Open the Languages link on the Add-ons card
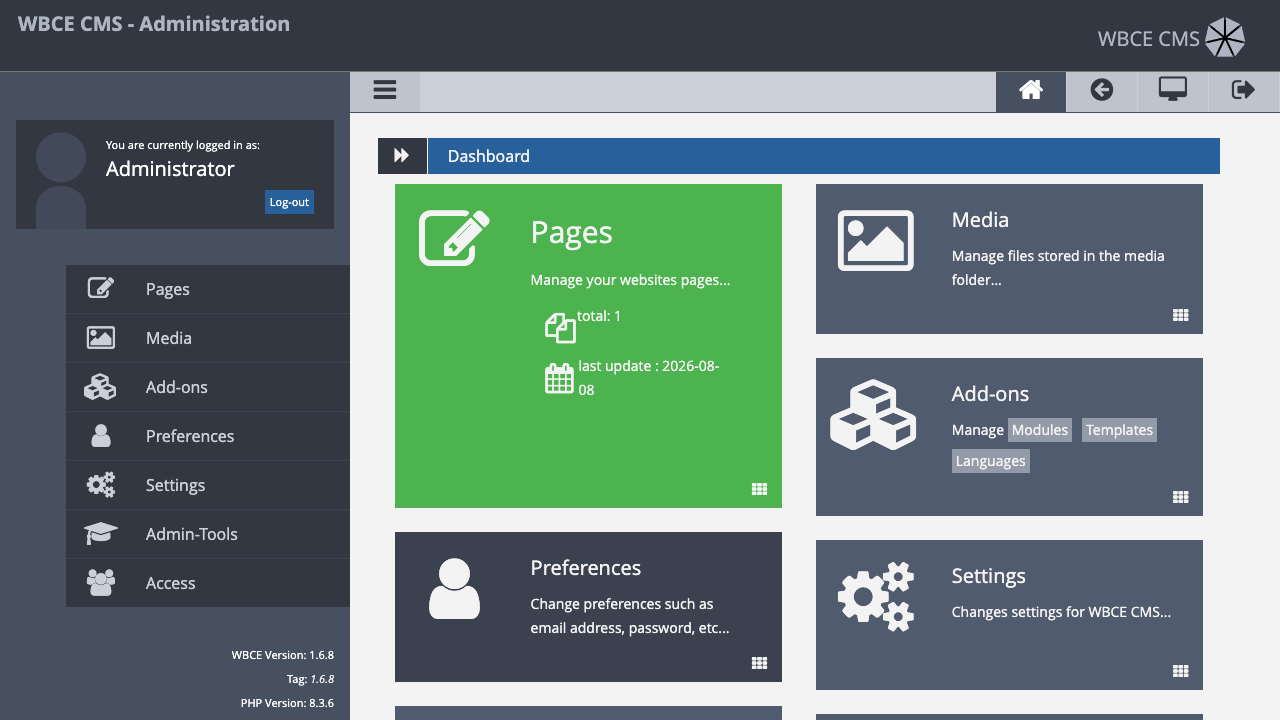This screenshot has width=1280, height=720. pos(990,461)
